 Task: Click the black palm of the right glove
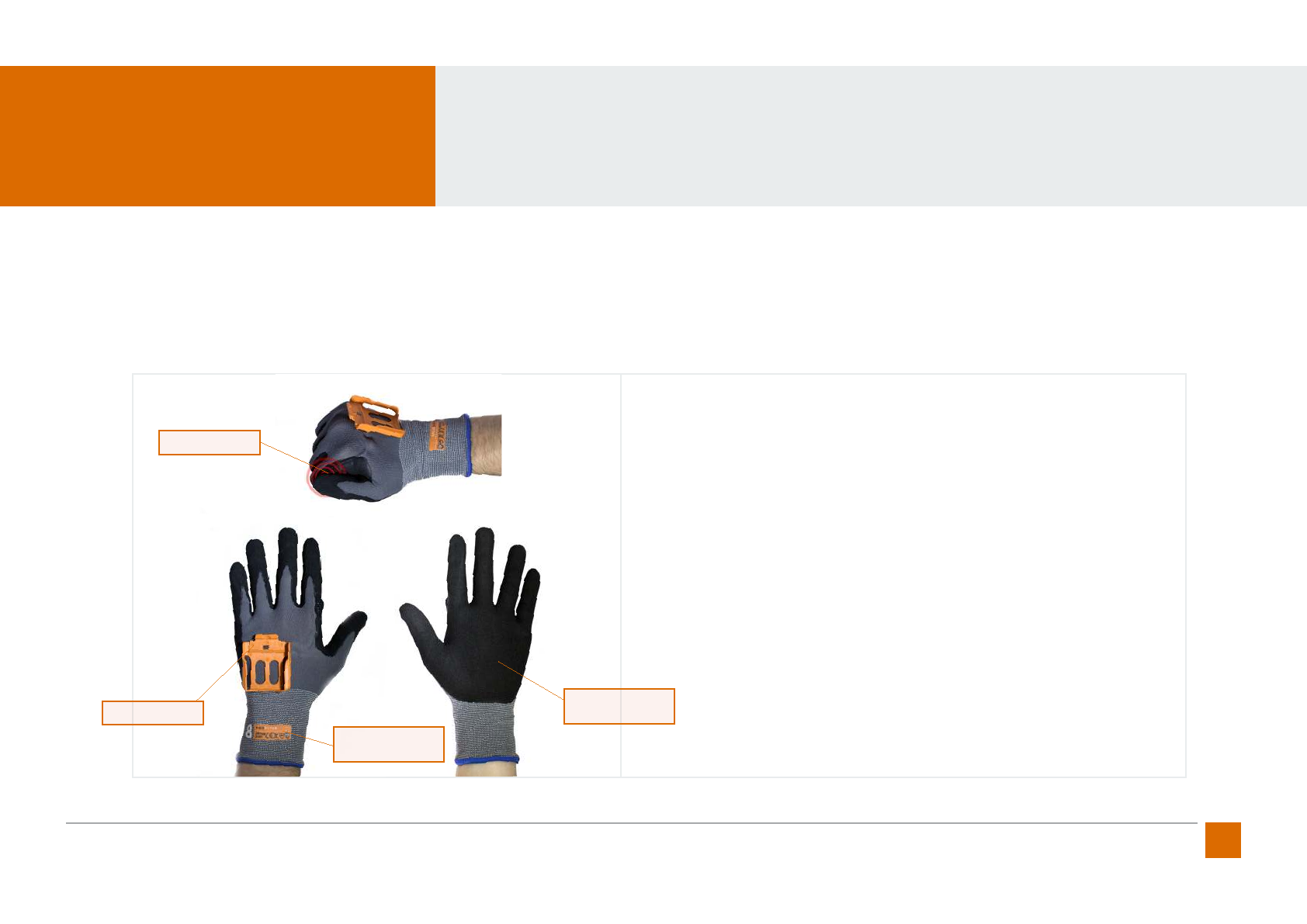click(481, 652)
